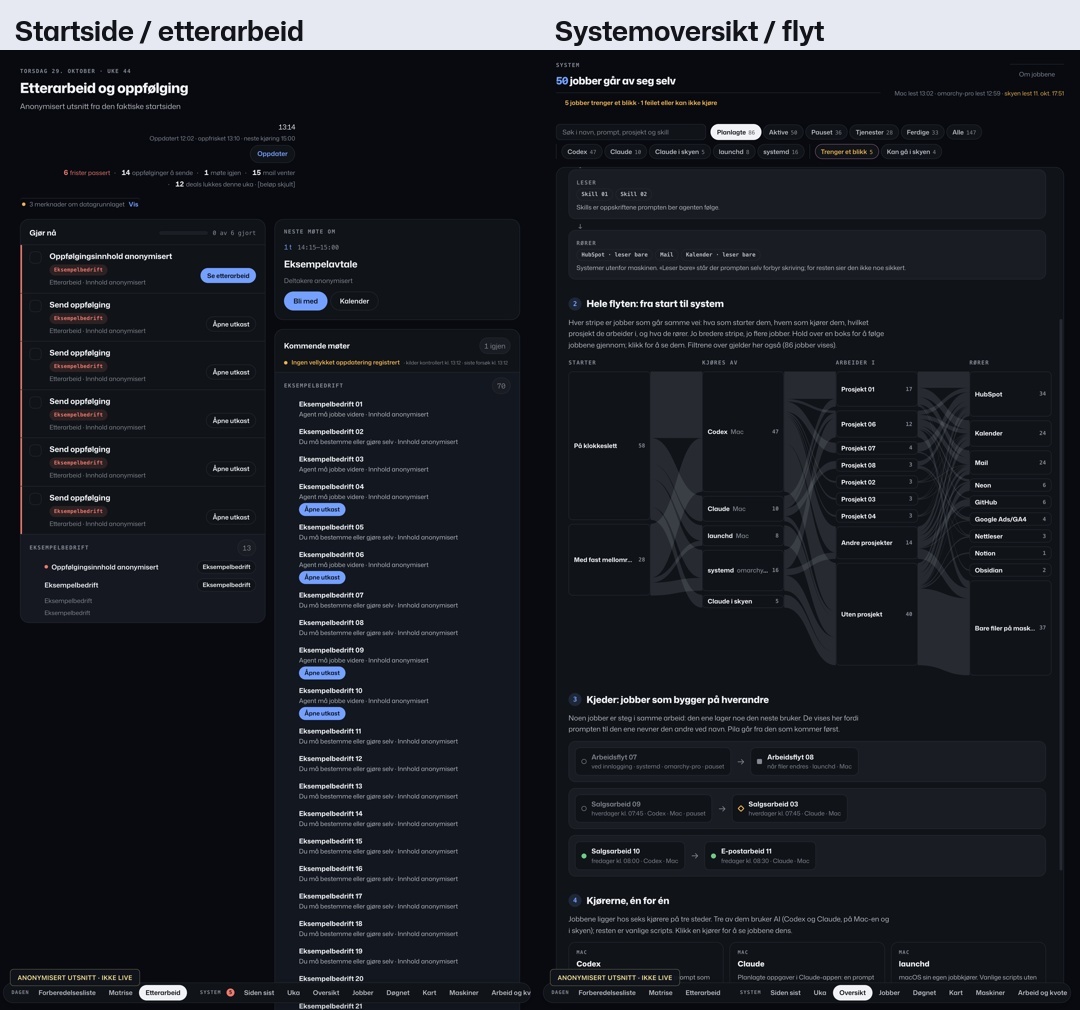Click Bli med for Eksempelavtale
Image resolution: width=1080 pixels, height=1010 pixels.
[305, 301]
